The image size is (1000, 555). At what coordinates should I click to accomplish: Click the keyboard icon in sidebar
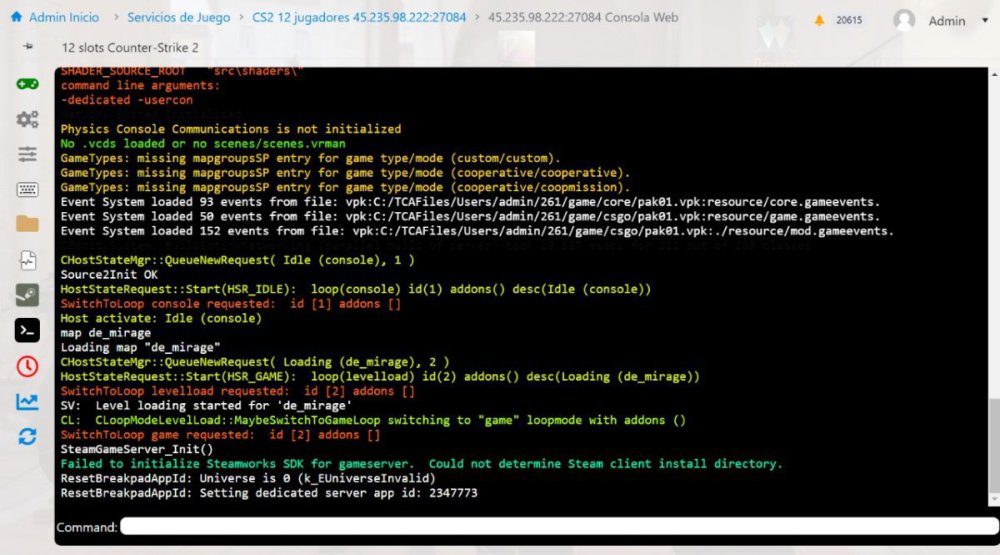coord(27,189)
